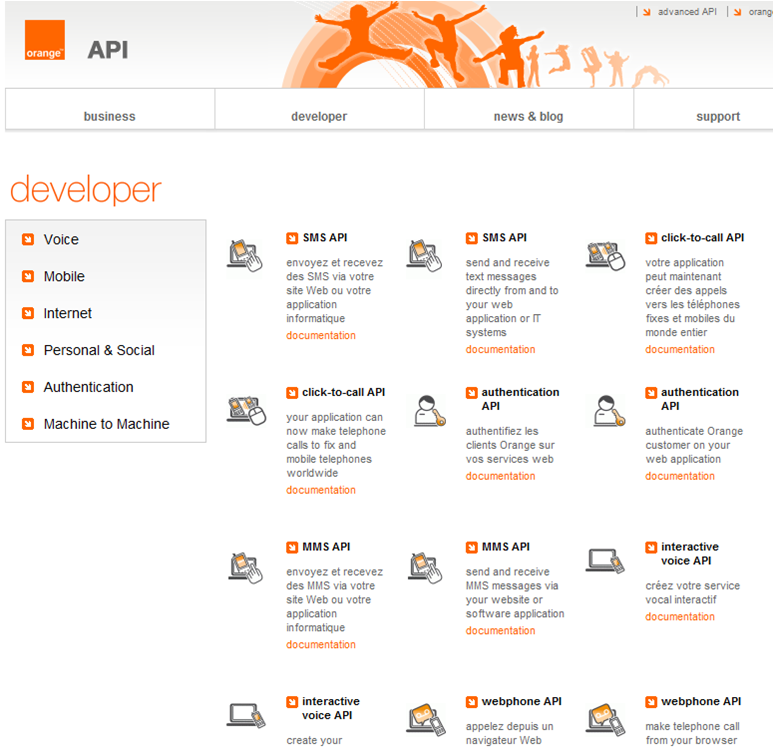Select Authentication in the sidebar

coord(88,387)
